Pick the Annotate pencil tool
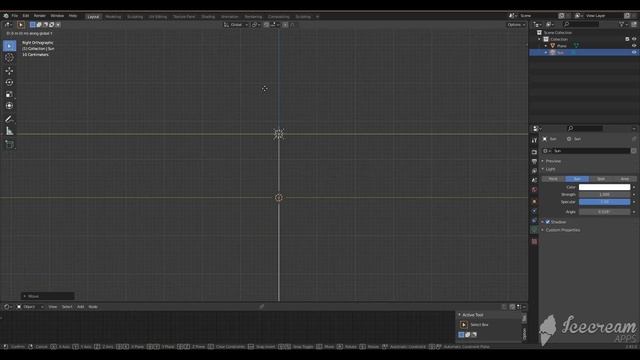This screenshot has height=360, width=640. 9,119
